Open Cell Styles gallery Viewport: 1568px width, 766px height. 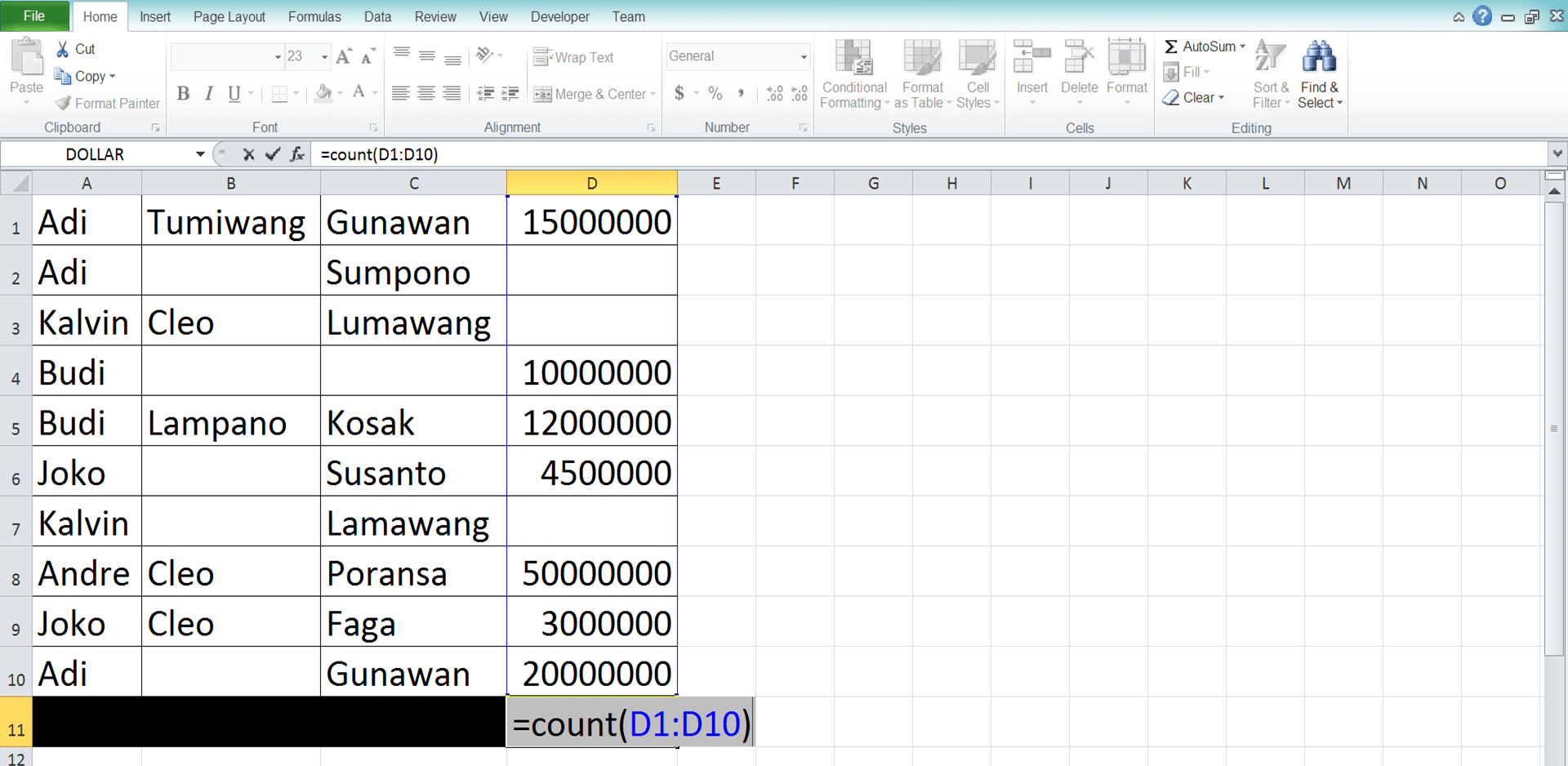(x=978, y=73)
